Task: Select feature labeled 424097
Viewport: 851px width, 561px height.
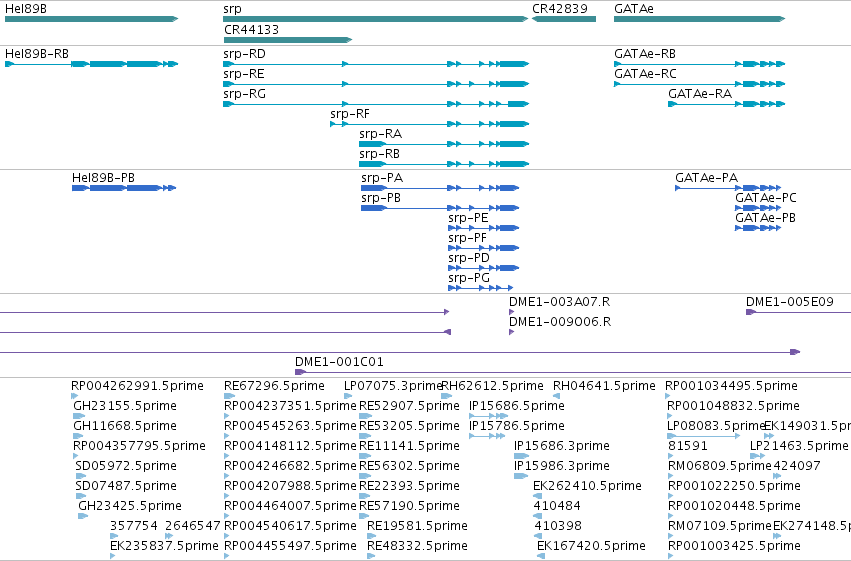Action: [777, 476]
